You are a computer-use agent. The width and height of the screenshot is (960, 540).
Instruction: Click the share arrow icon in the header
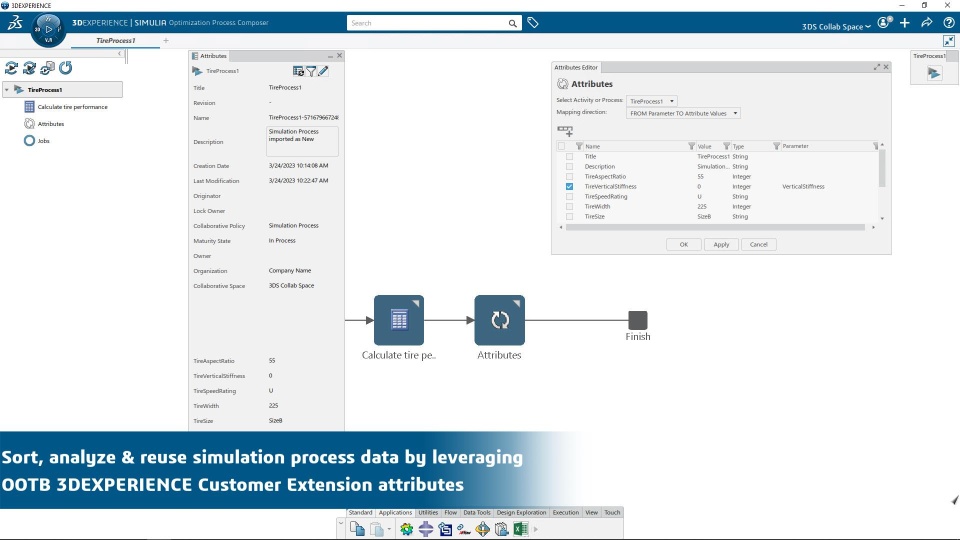click(927, 23)
